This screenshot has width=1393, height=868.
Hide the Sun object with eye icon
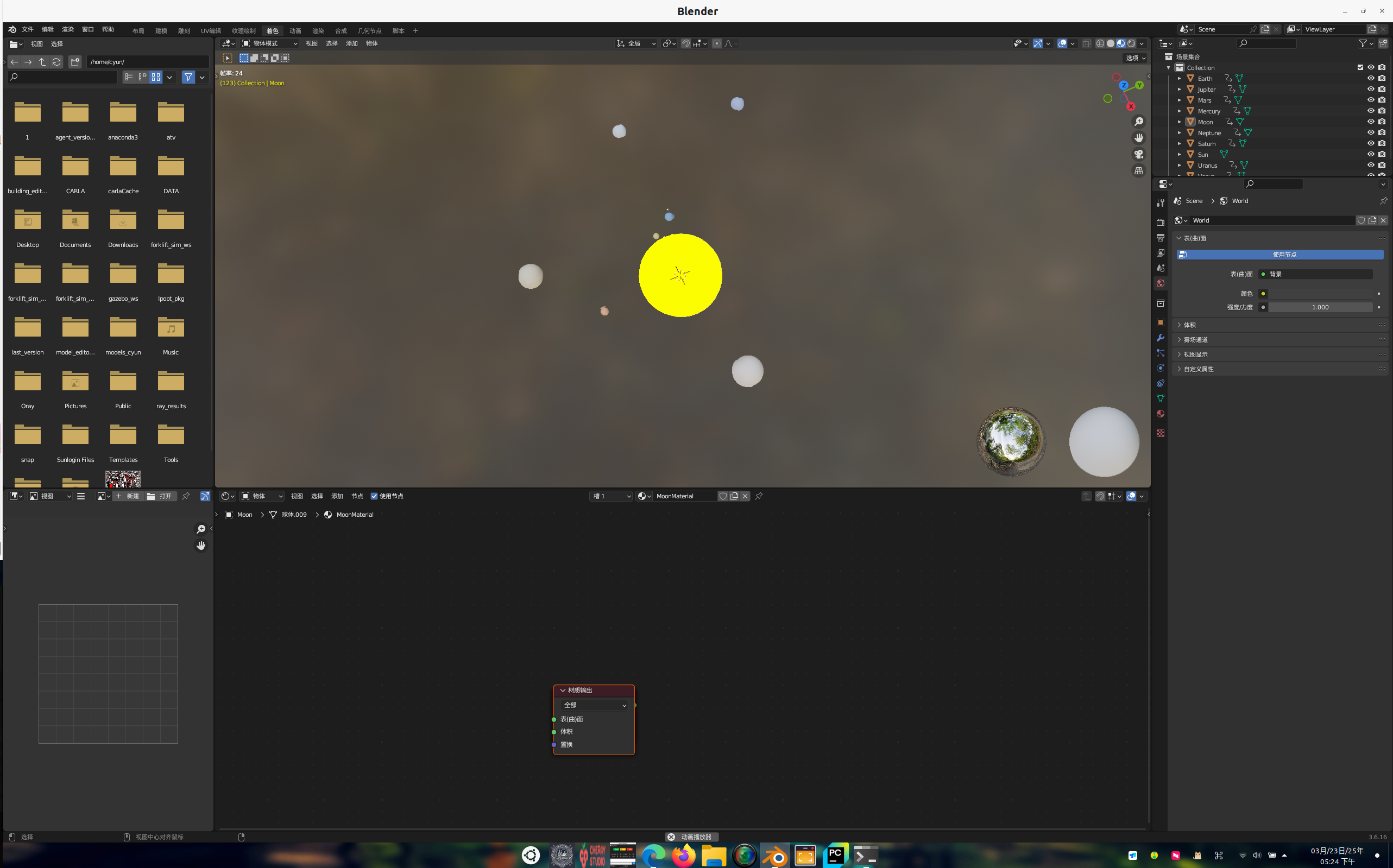click(1371, 154)
